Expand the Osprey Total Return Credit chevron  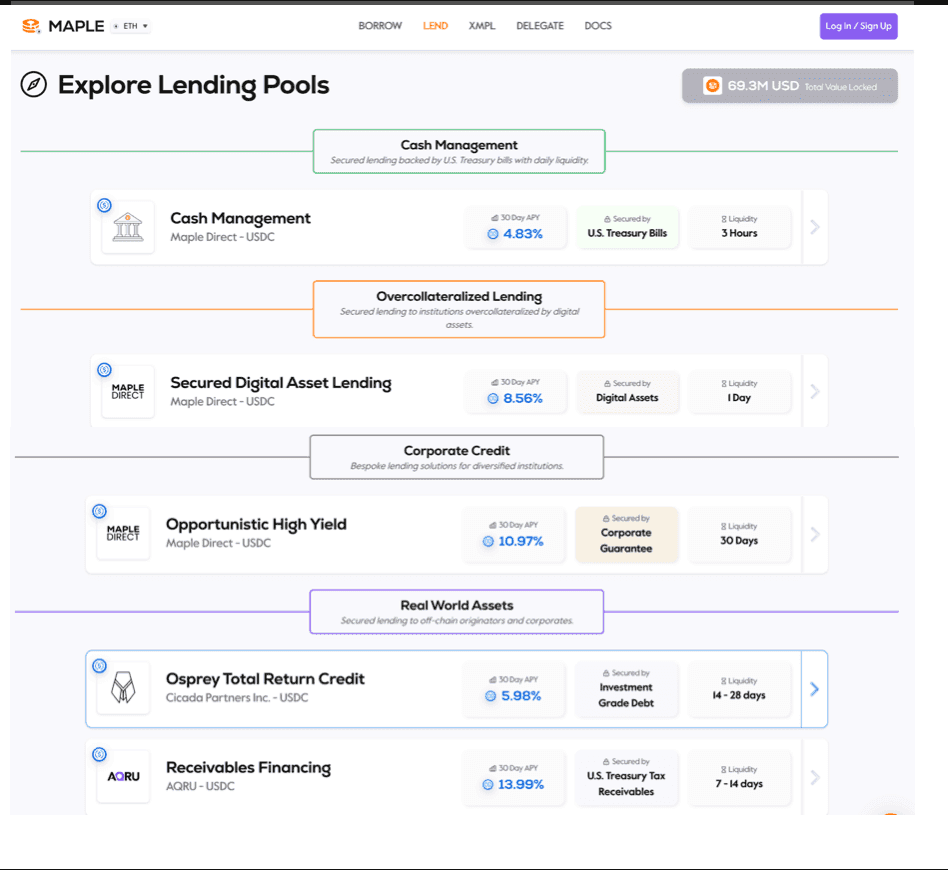click(x=814, y=689)
